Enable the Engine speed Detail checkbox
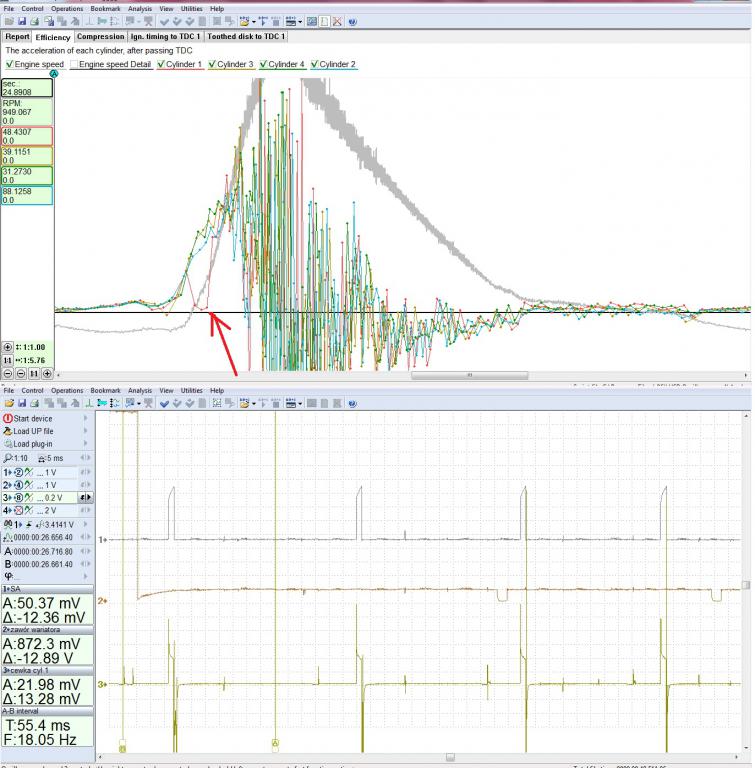 click(x=74, y=64)
